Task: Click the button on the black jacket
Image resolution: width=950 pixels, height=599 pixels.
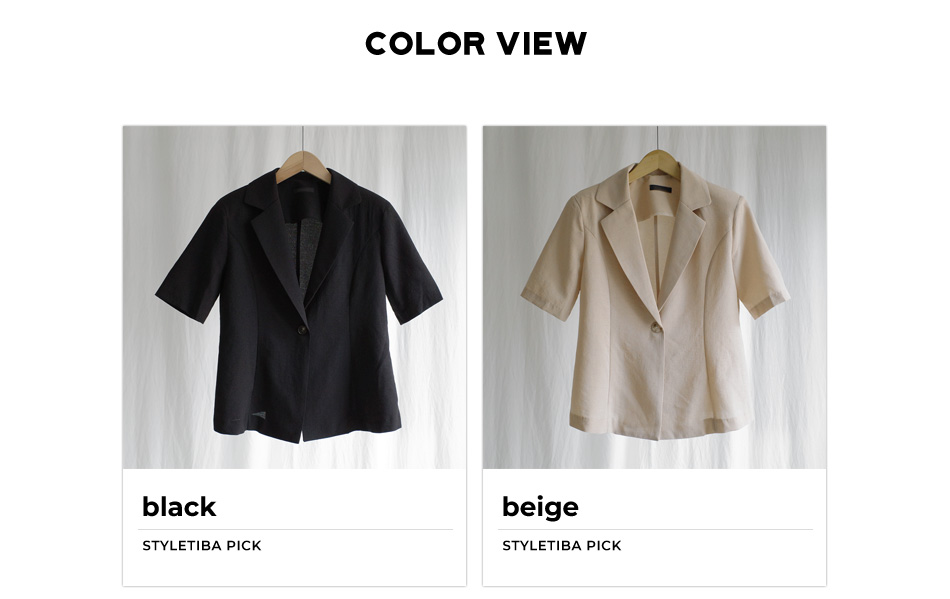Action: [x=302, y=330]
